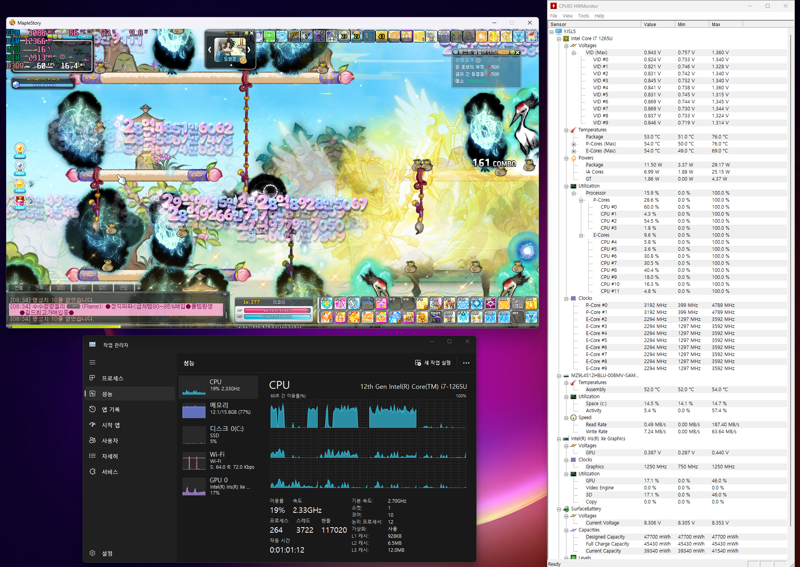
Task: Click the Max column header
Action: pyautogui.click(x=726, y=24)
